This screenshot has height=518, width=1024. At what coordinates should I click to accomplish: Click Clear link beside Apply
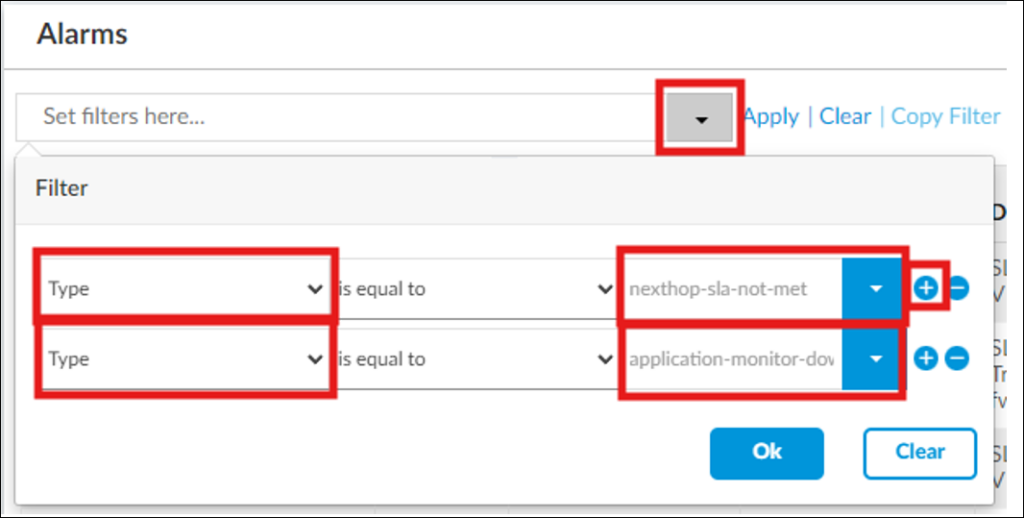coord(845,116)
